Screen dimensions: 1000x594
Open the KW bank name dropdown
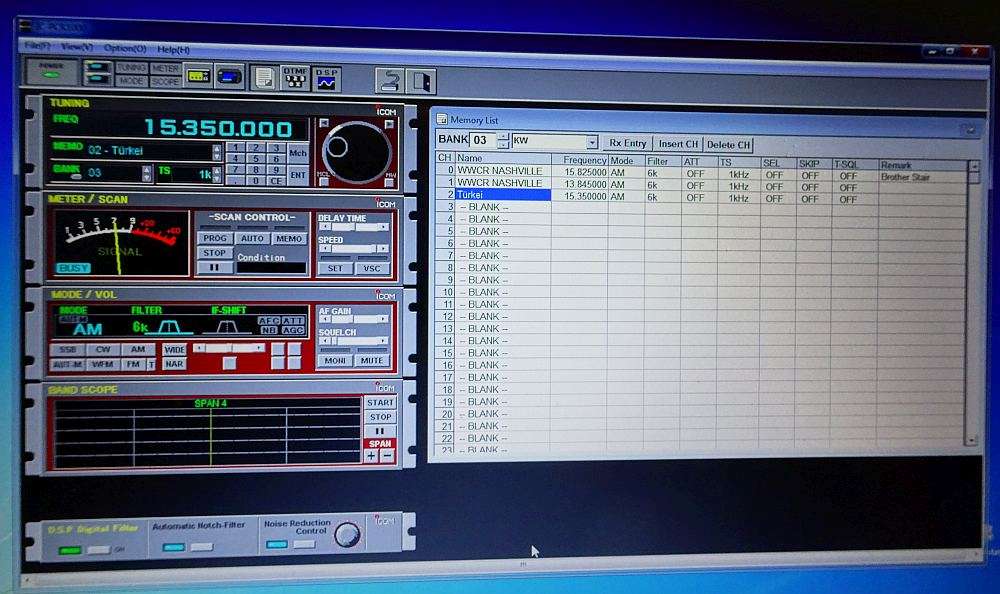592,144
